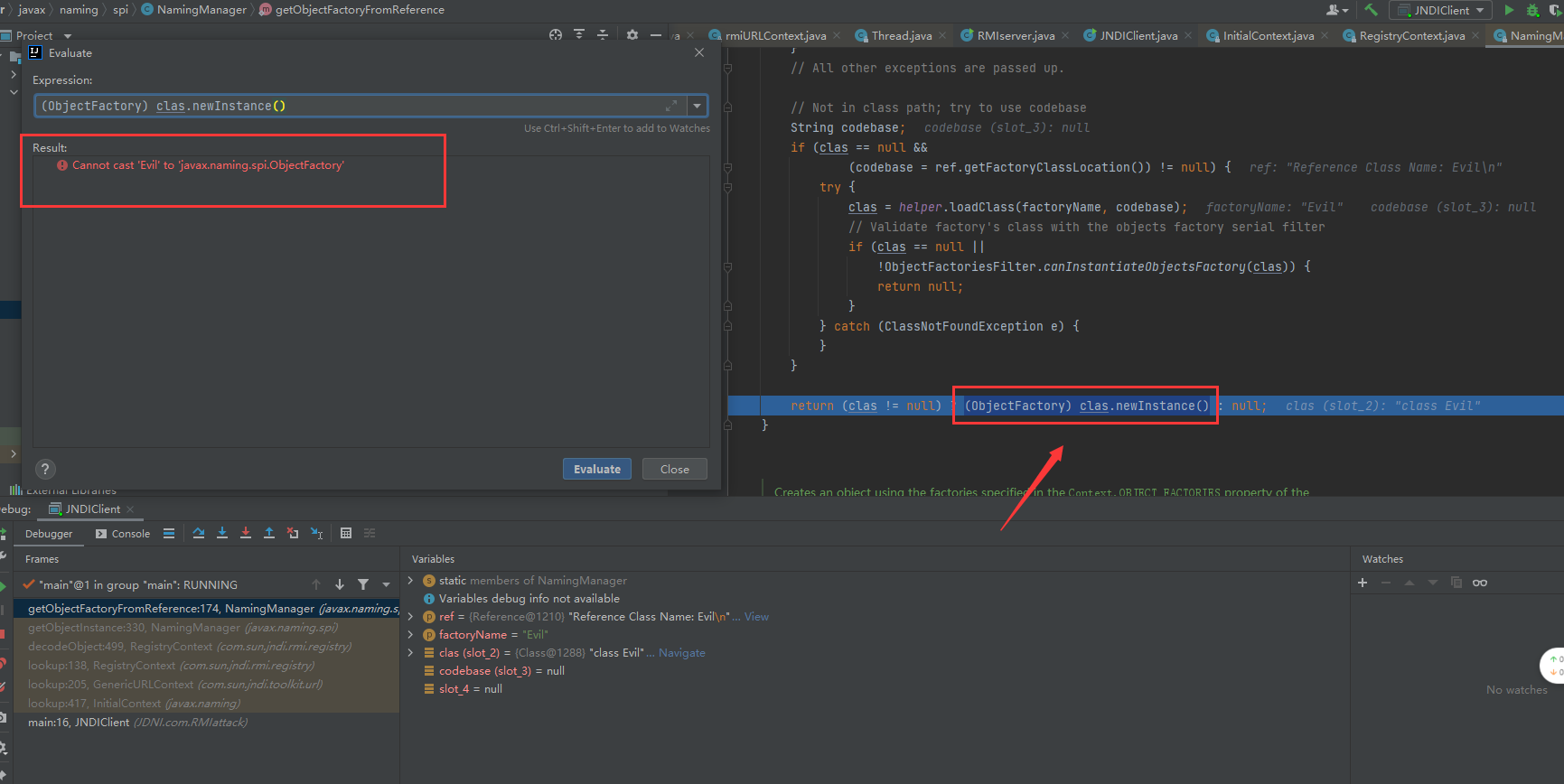1564x784 pixels.
Task: Open the thread selector dropdown in Frames
Action: point(387,584)
